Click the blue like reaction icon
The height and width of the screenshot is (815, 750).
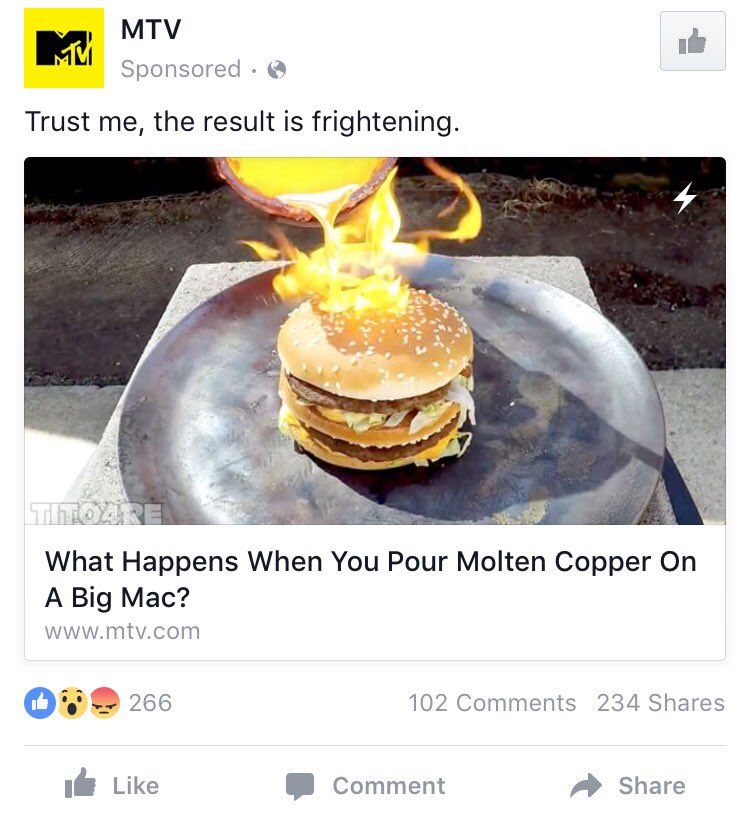tap(40, 703)
